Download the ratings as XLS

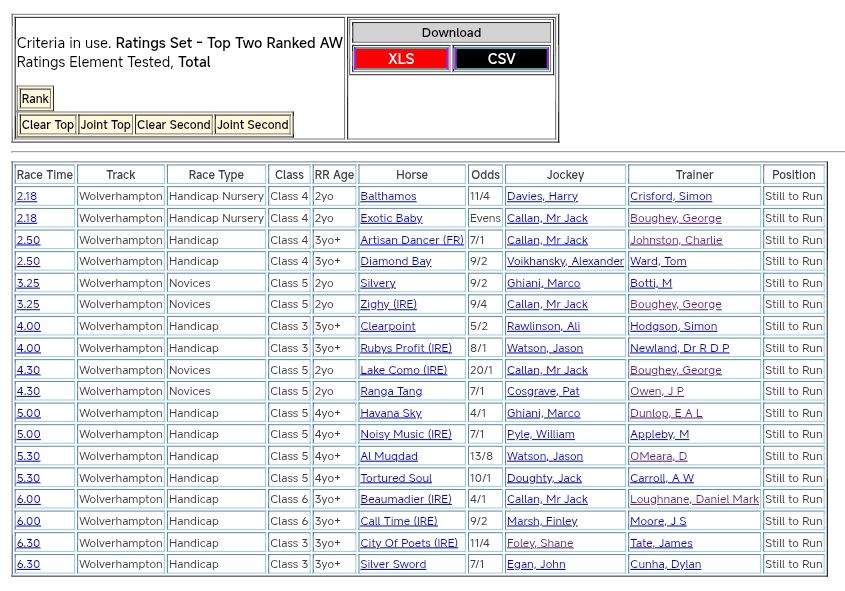(x=401, y=59)
